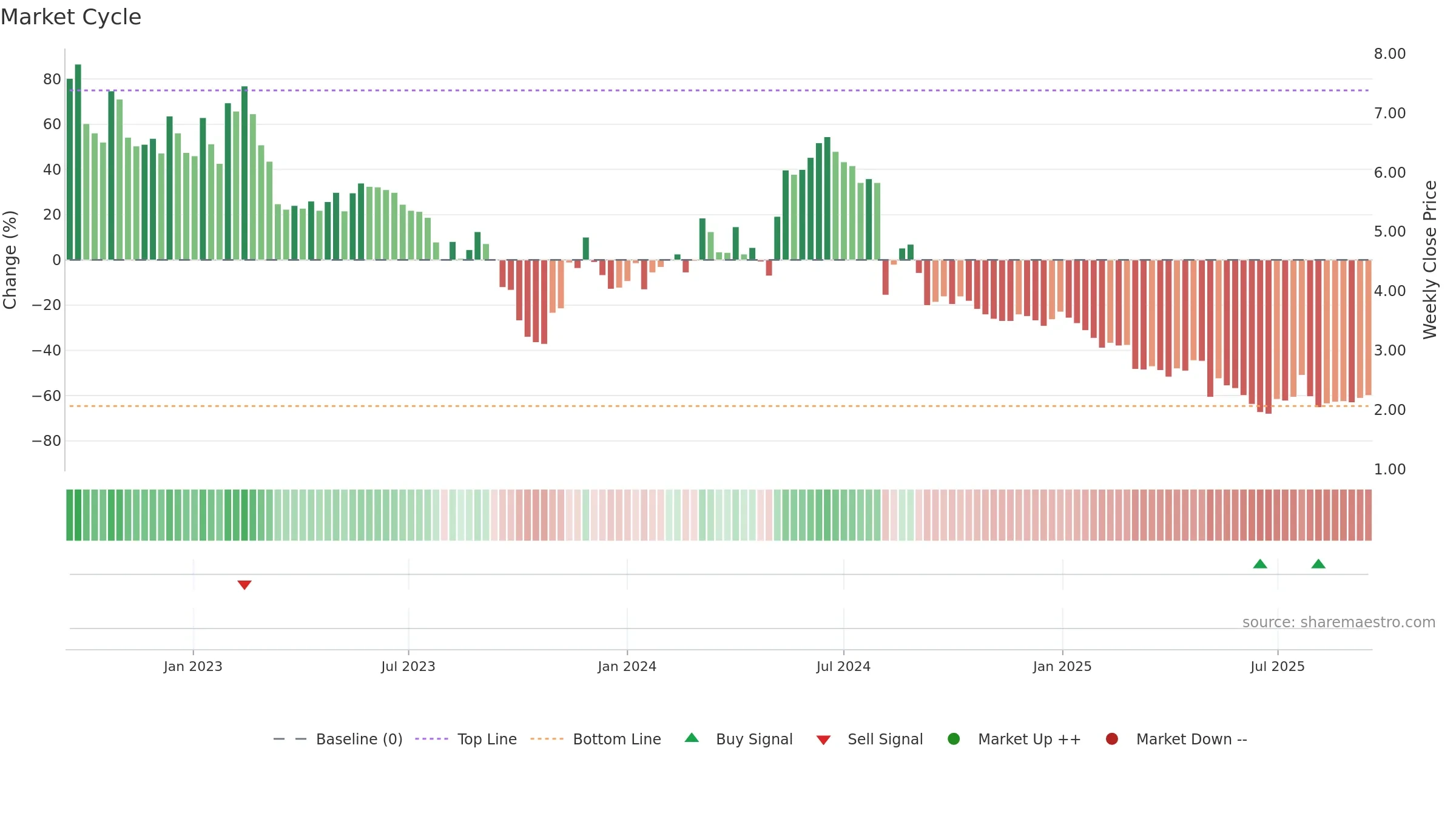Viewport: 1456px width, 819px height.
Task: Click the 0 tick on Change axis
Action: coord(57,260)
